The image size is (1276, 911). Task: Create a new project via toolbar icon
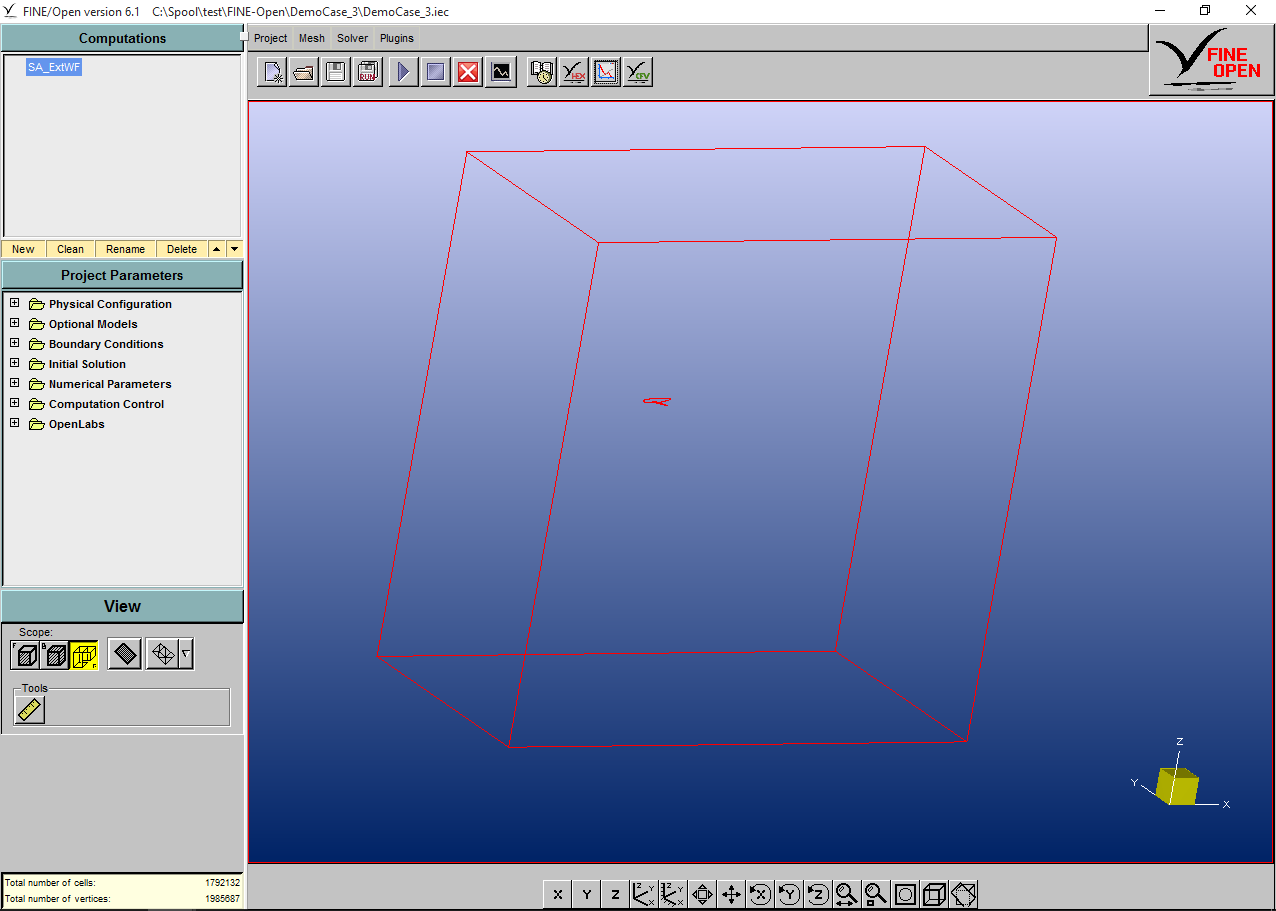click(x=272, y=72)
